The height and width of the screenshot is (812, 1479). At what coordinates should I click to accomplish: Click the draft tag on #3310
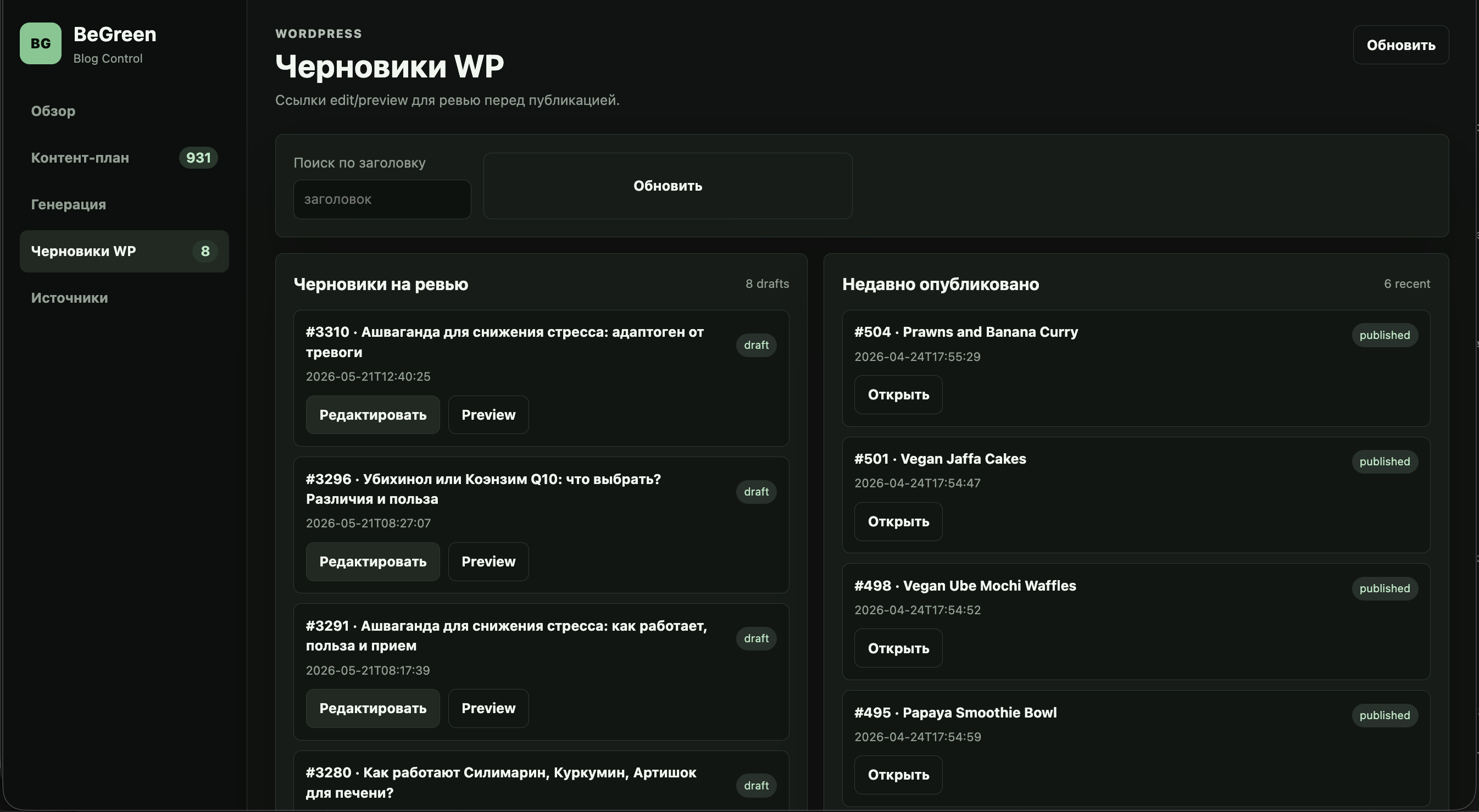(756, 345)
